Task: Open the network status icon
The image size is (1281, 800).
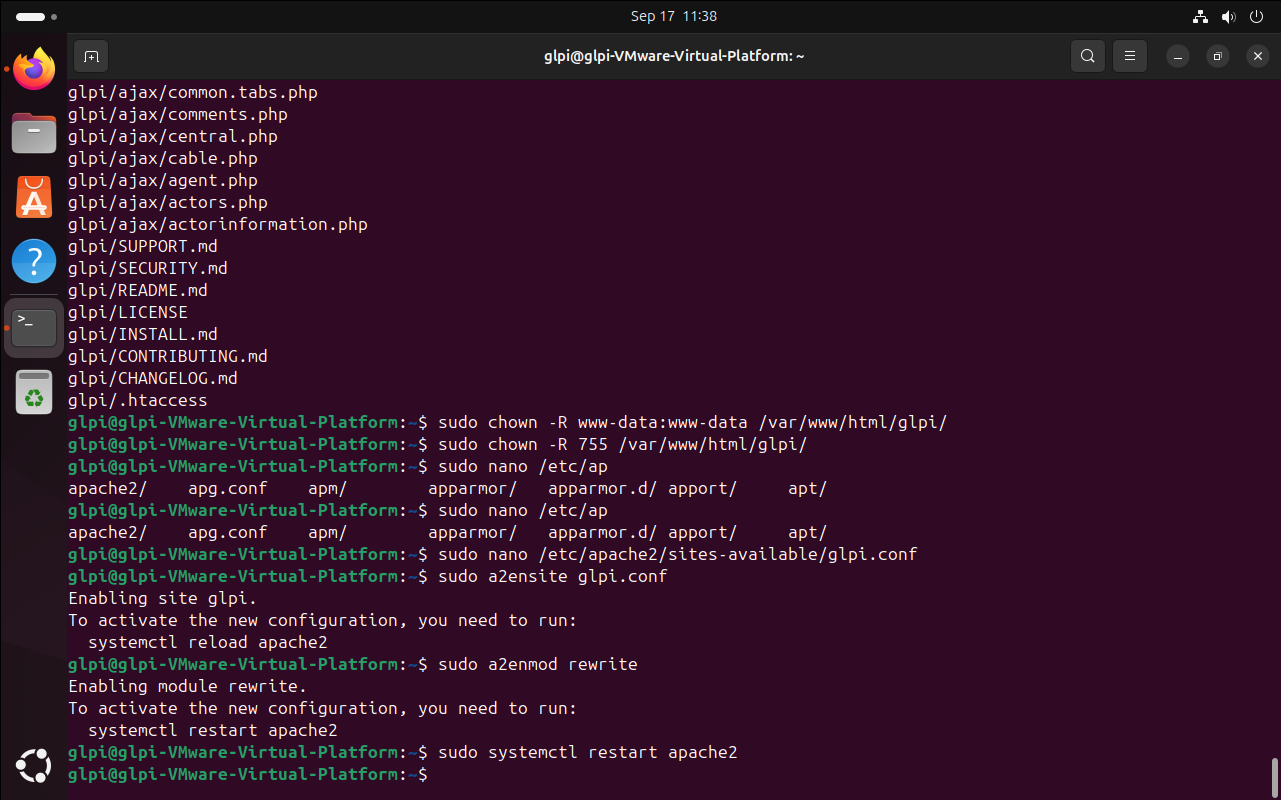Action: point(1201,17)
